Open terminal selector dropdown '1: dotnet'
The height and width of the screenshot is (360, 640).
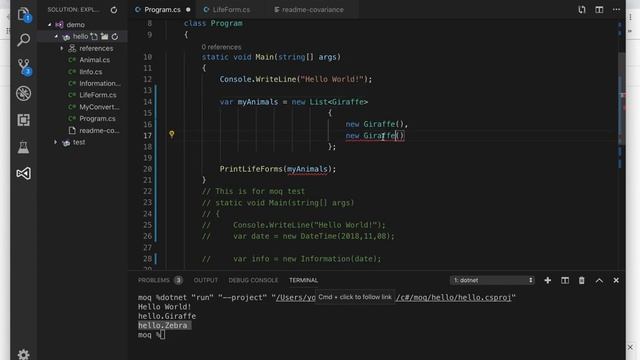492,280
